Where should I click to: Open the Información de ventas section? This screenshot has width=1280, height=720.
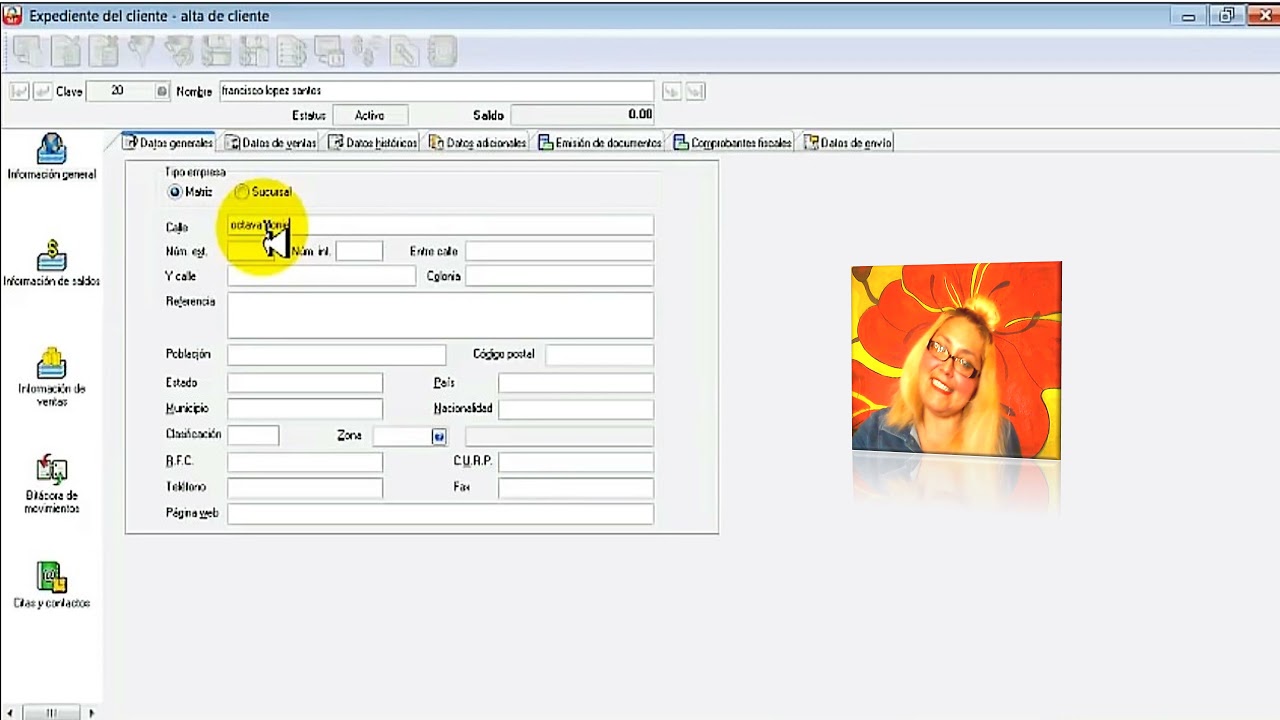click(52, 377)
